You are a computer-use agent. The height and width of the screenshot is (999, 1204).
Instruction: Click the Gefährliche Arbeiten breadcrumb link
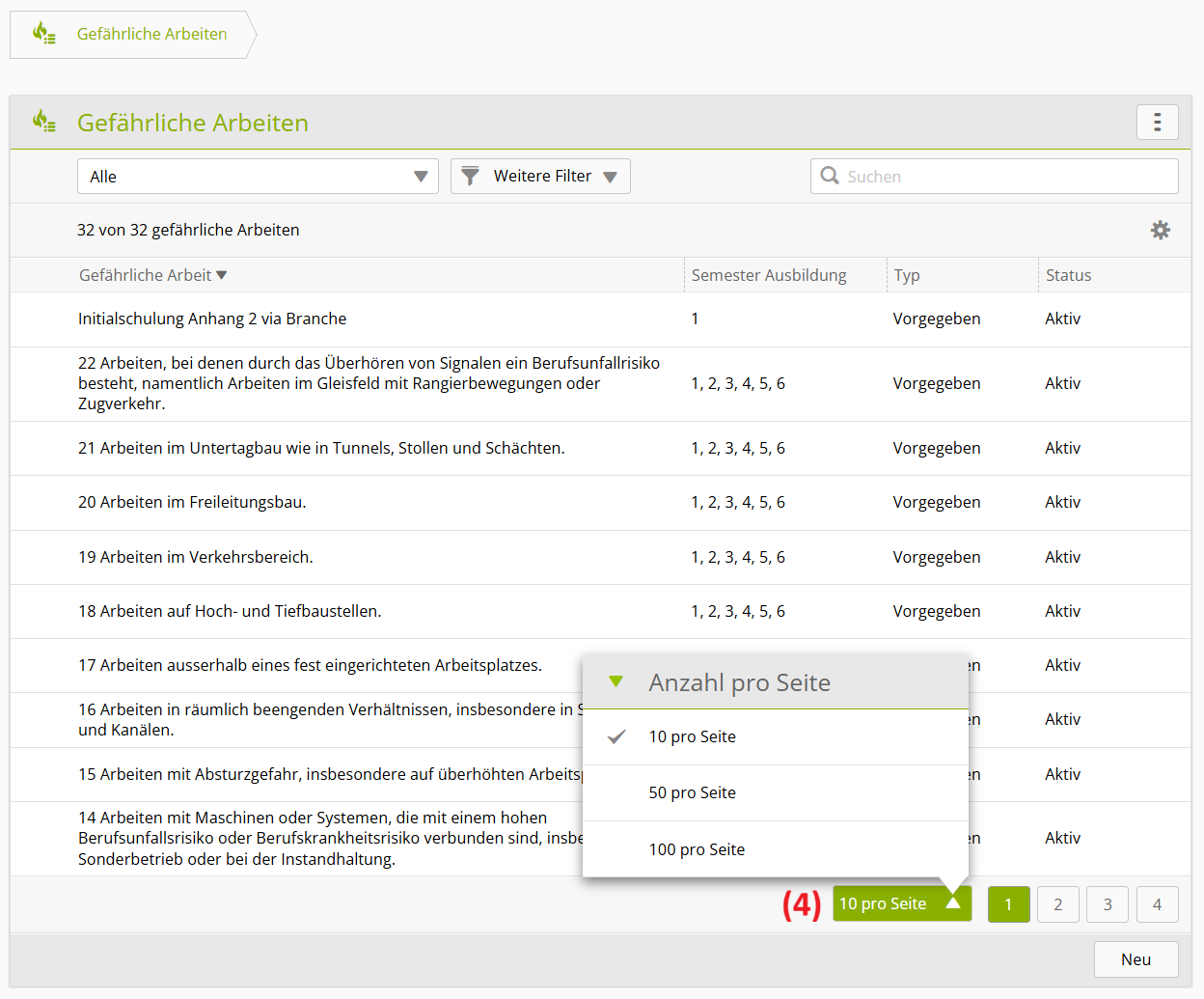[x=151, y=34]
